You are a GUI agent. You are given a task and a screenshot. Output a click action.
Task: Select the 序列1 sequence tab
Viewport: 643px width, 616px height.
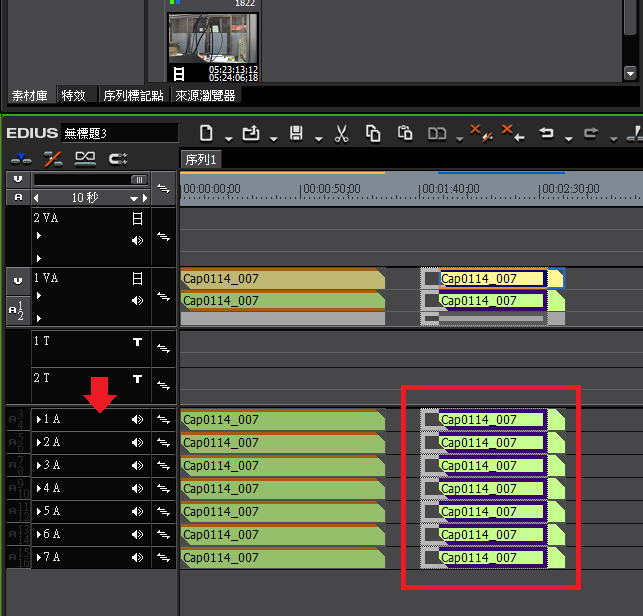click(x=200, y=159)
